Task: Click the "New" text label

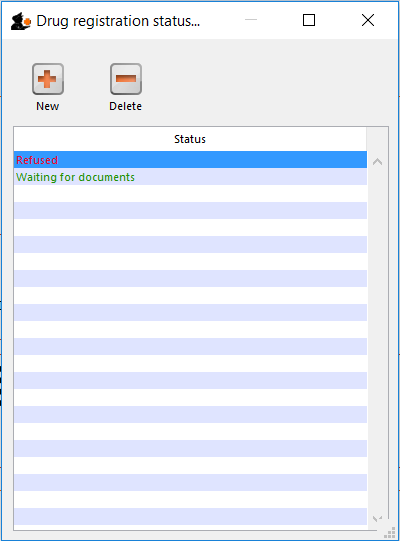Action: pos(48,106)
